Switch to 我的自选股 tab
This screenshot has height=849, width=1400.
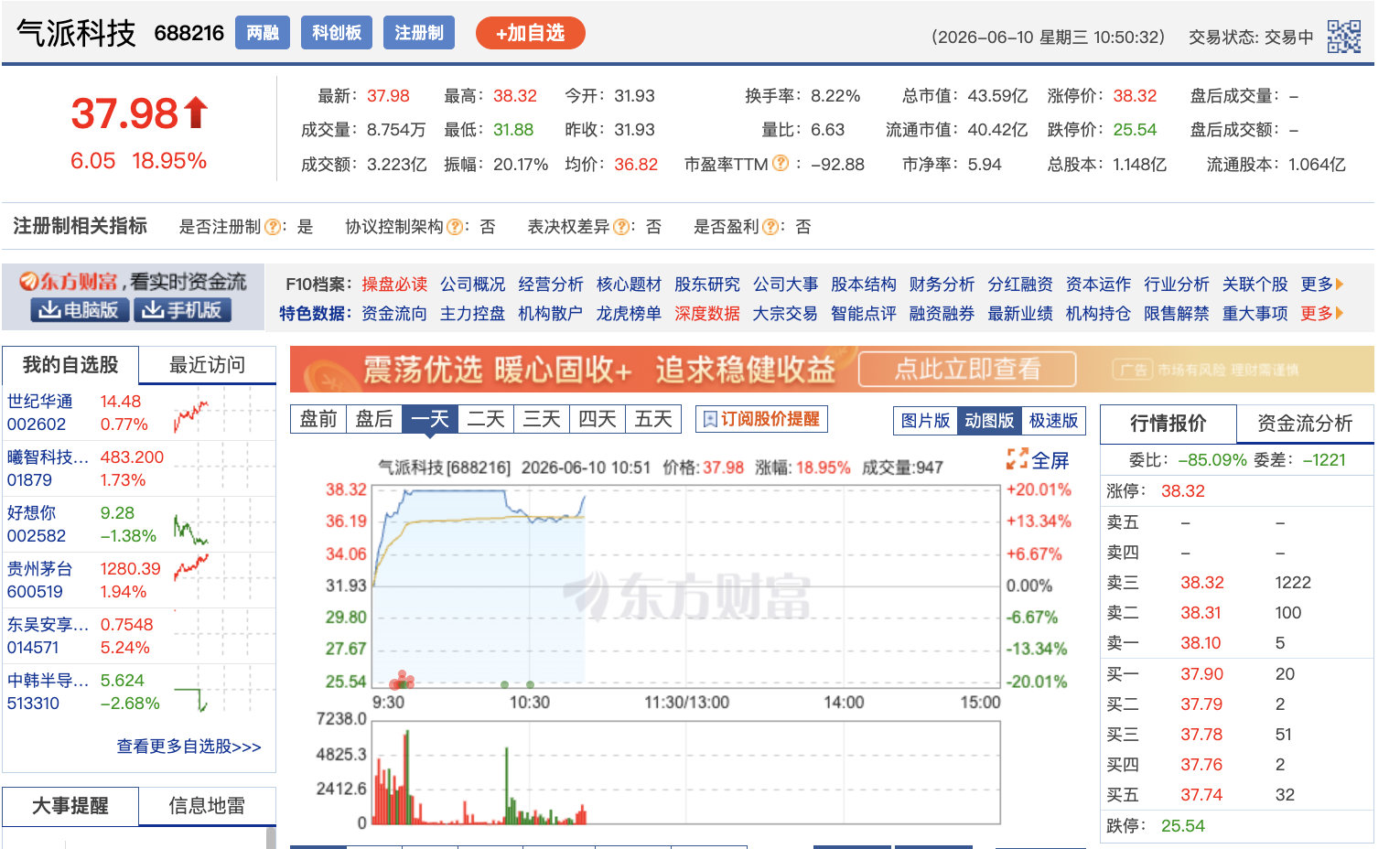point(70,365)
